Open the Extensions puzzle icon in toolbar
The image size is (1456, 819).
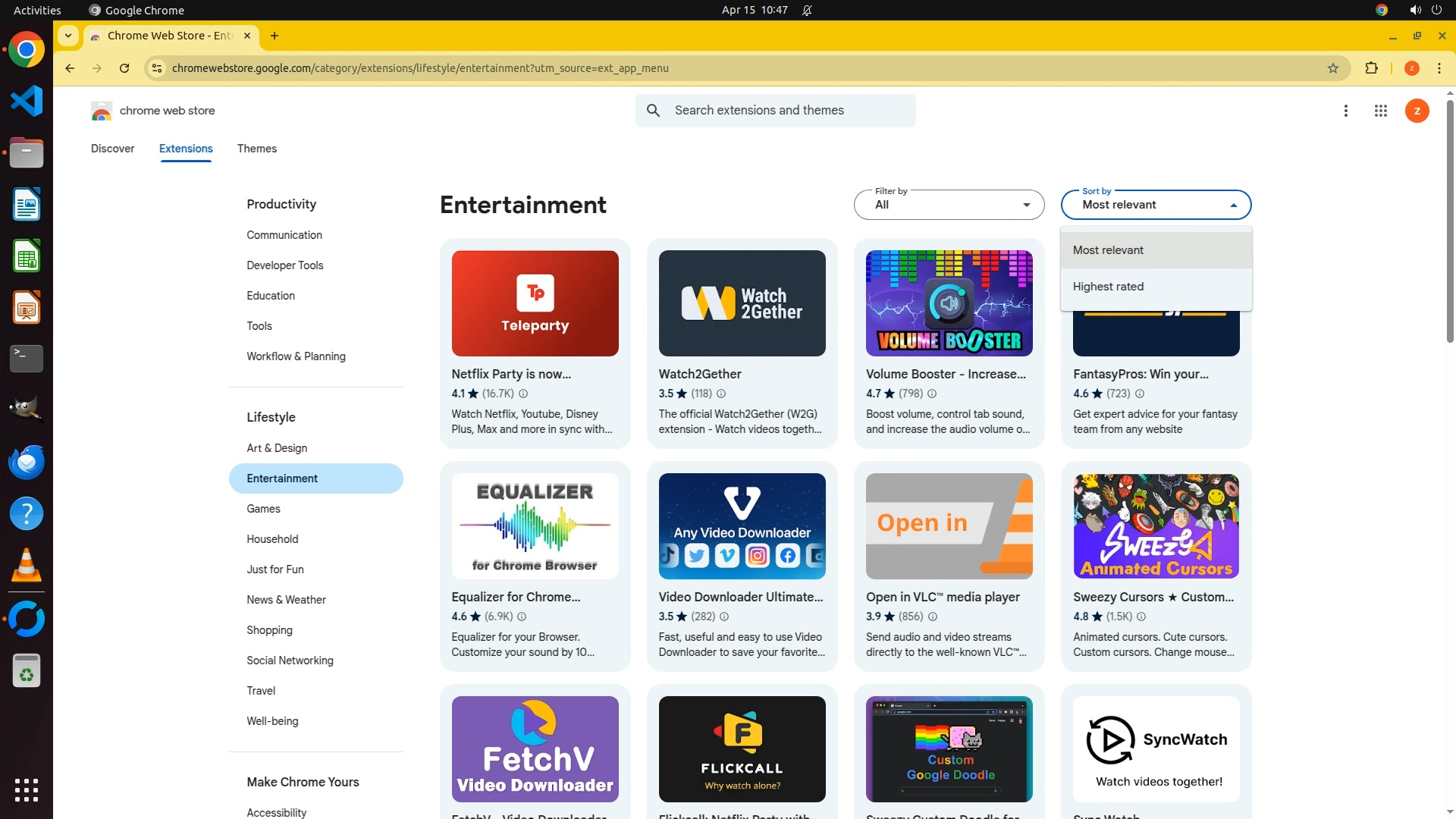(1371, 68)
